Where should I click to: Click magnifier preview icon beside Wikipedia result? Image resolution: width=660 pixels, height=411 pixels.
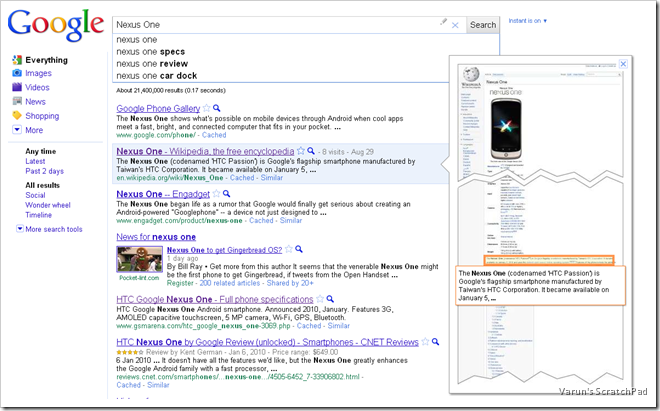pyautogui.click(x=311, y=151)
